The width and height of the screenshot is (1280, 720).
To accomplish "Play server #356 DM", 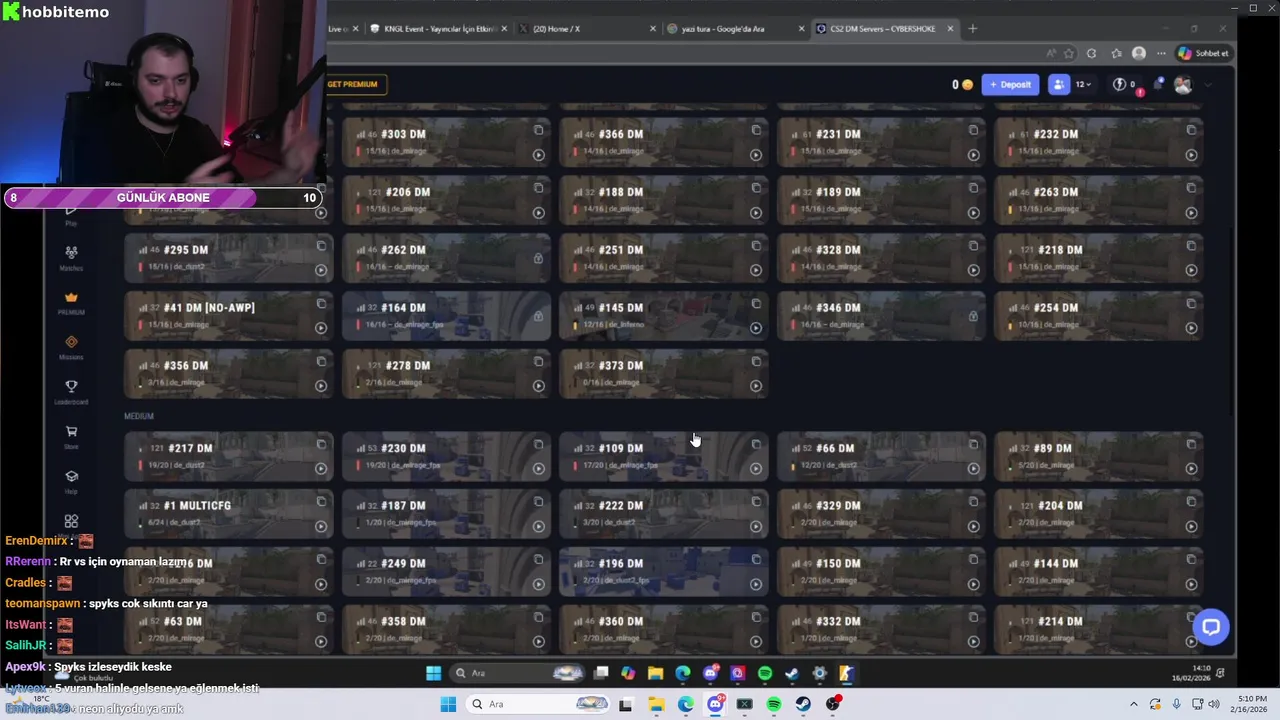I will 321,386.
